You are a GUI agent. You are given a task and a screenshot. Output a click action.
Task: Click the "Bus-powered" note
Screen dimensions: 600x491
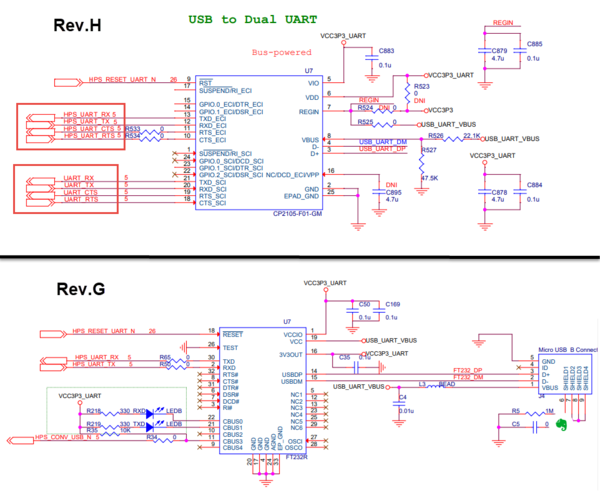(282, 52)
